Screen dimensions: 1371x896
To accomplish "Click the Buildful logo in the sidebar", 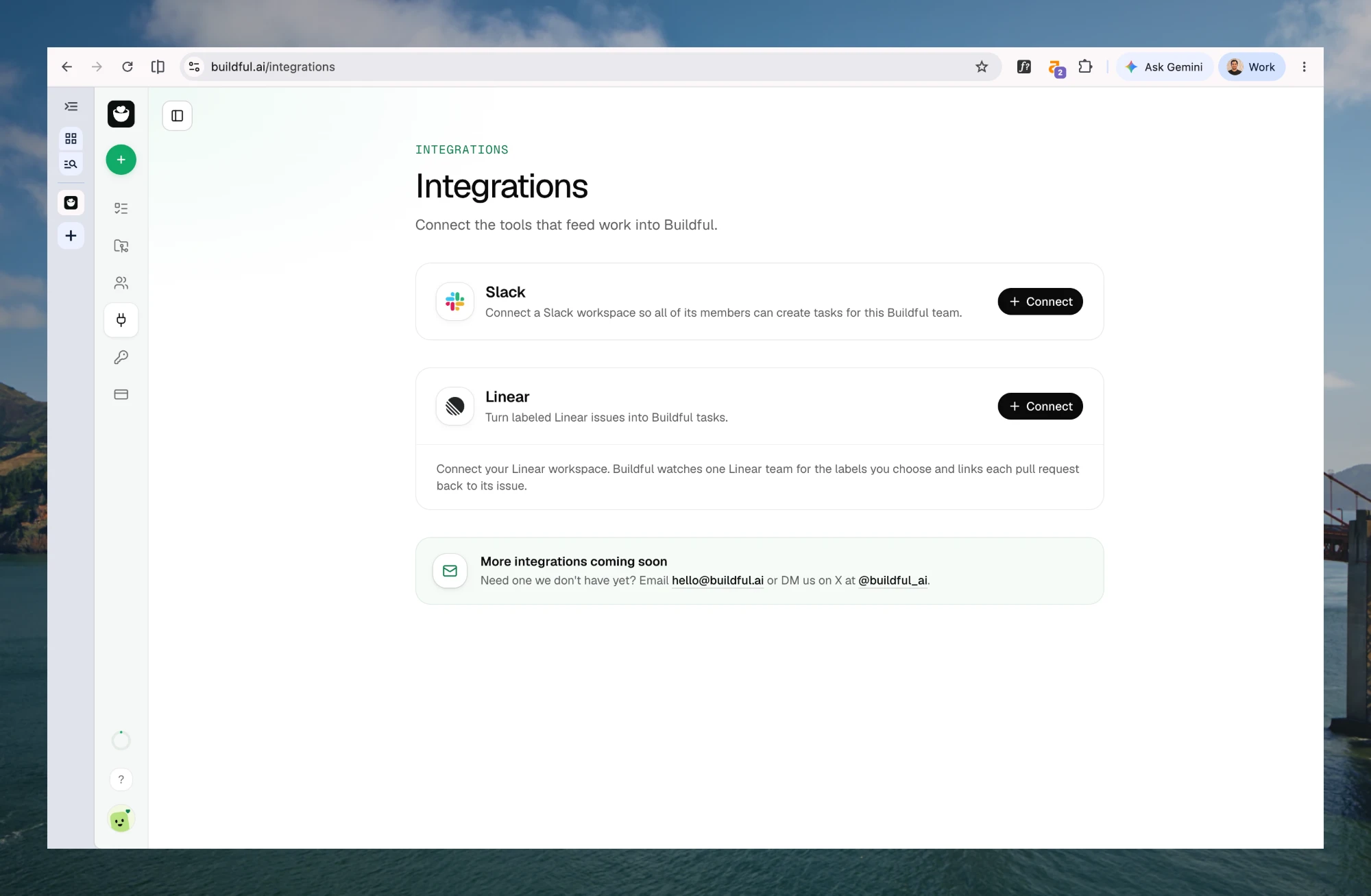I will coord(121,114).
